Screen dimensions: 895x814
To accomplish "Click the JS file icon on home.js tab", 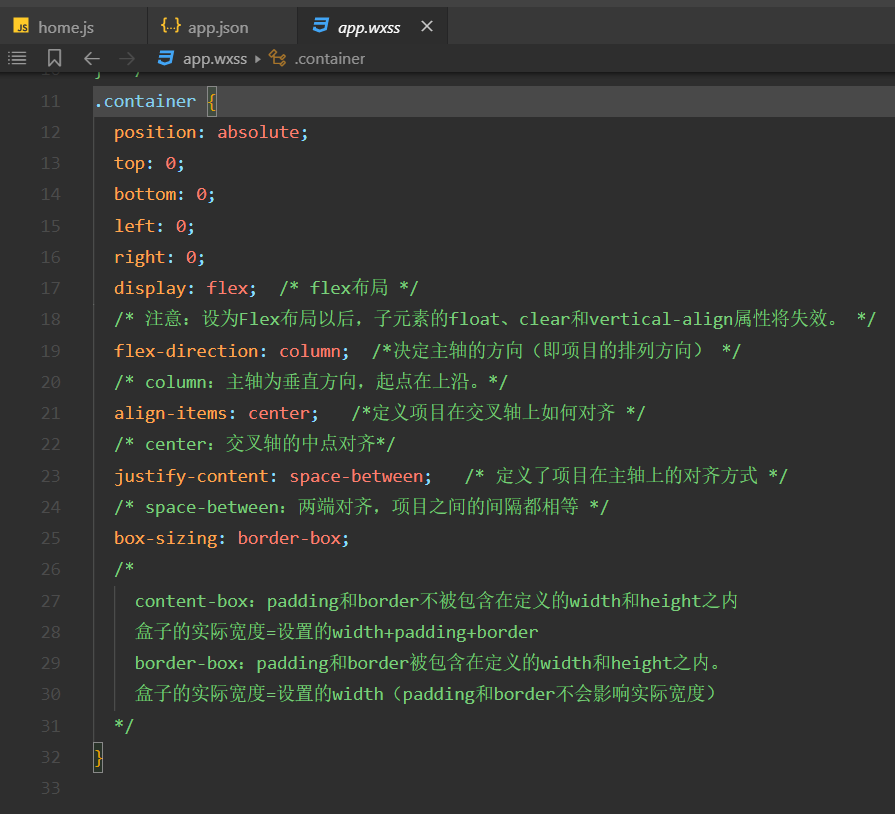I will (21, 26).
